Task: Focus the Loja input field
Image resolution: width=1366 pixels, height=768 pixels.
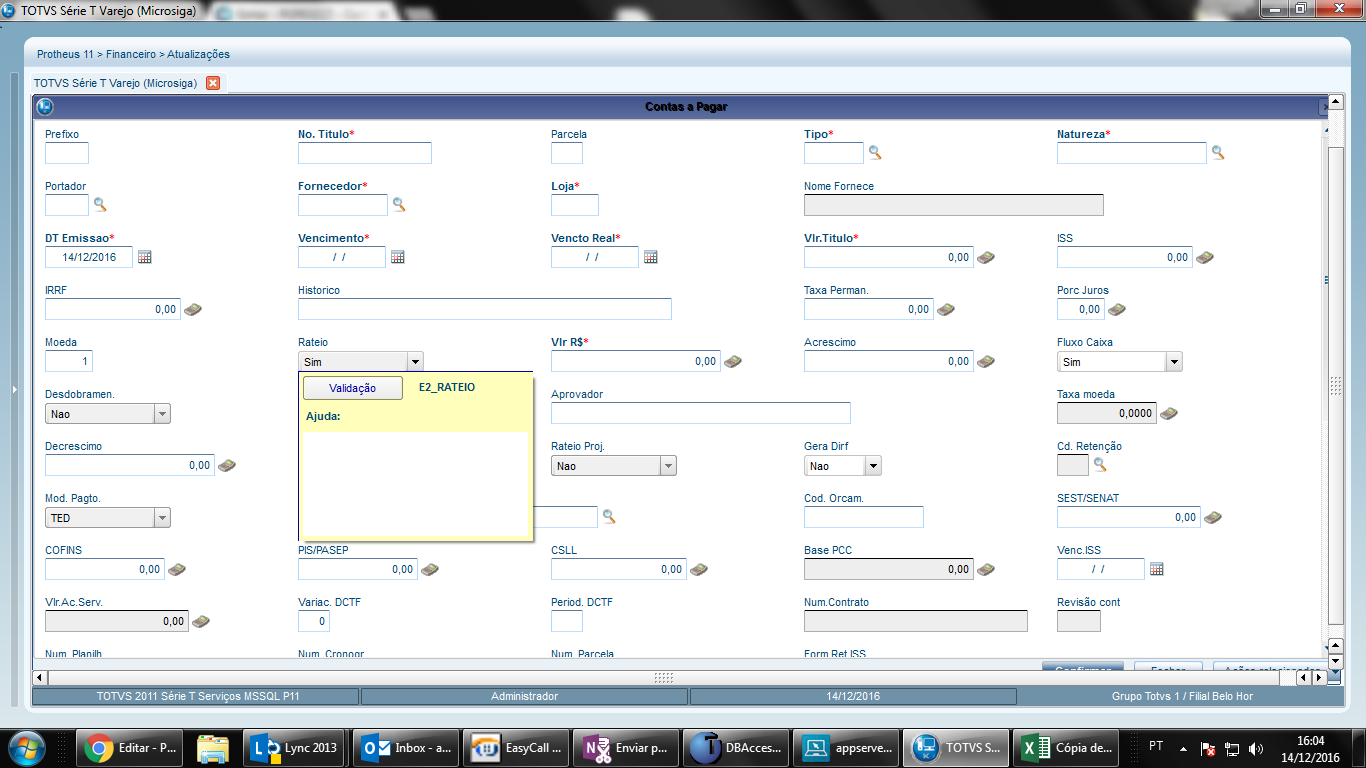Action: click(575, 205)
